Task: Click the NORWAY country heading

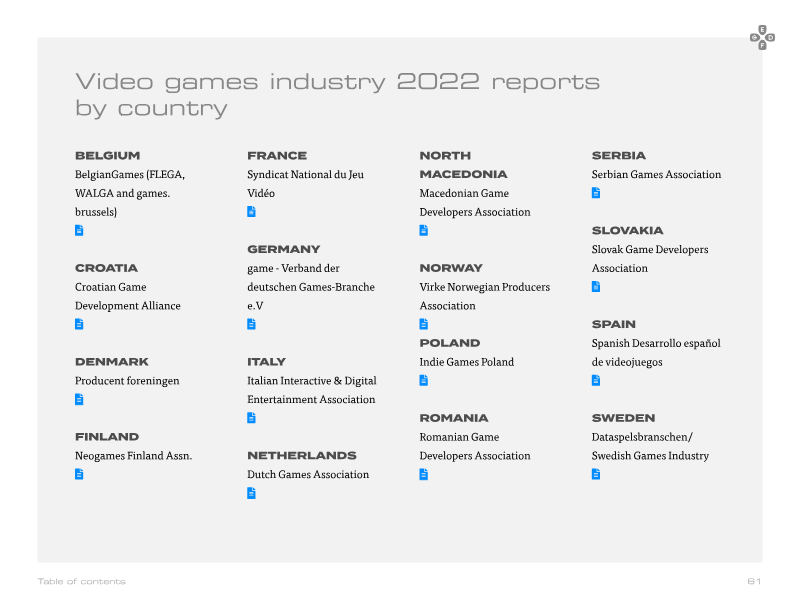Action: pyautogui.click(x=451, y=268)
